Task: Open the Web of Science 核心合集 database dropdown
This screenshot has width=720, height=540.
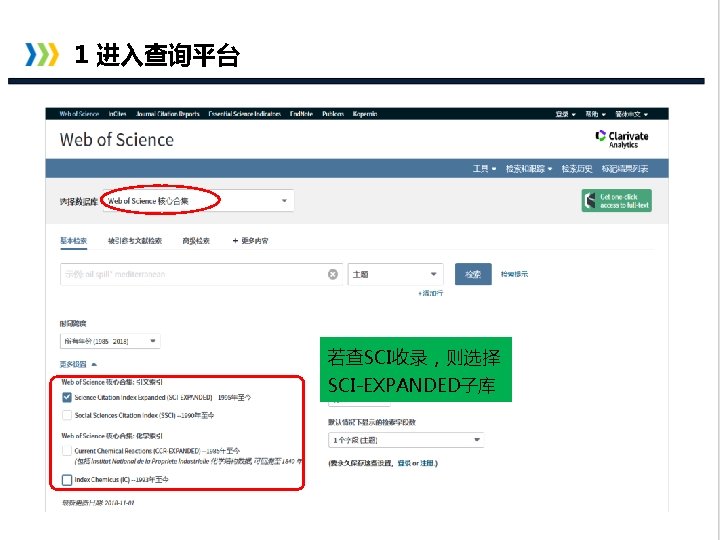Action: [198, 201]
